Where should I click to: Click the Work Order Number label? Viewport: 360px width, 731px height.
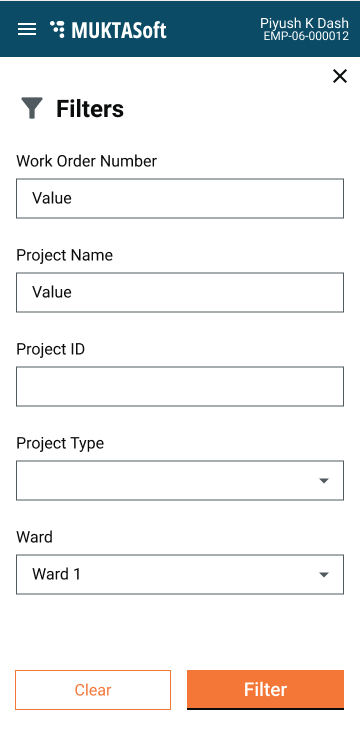87,161
